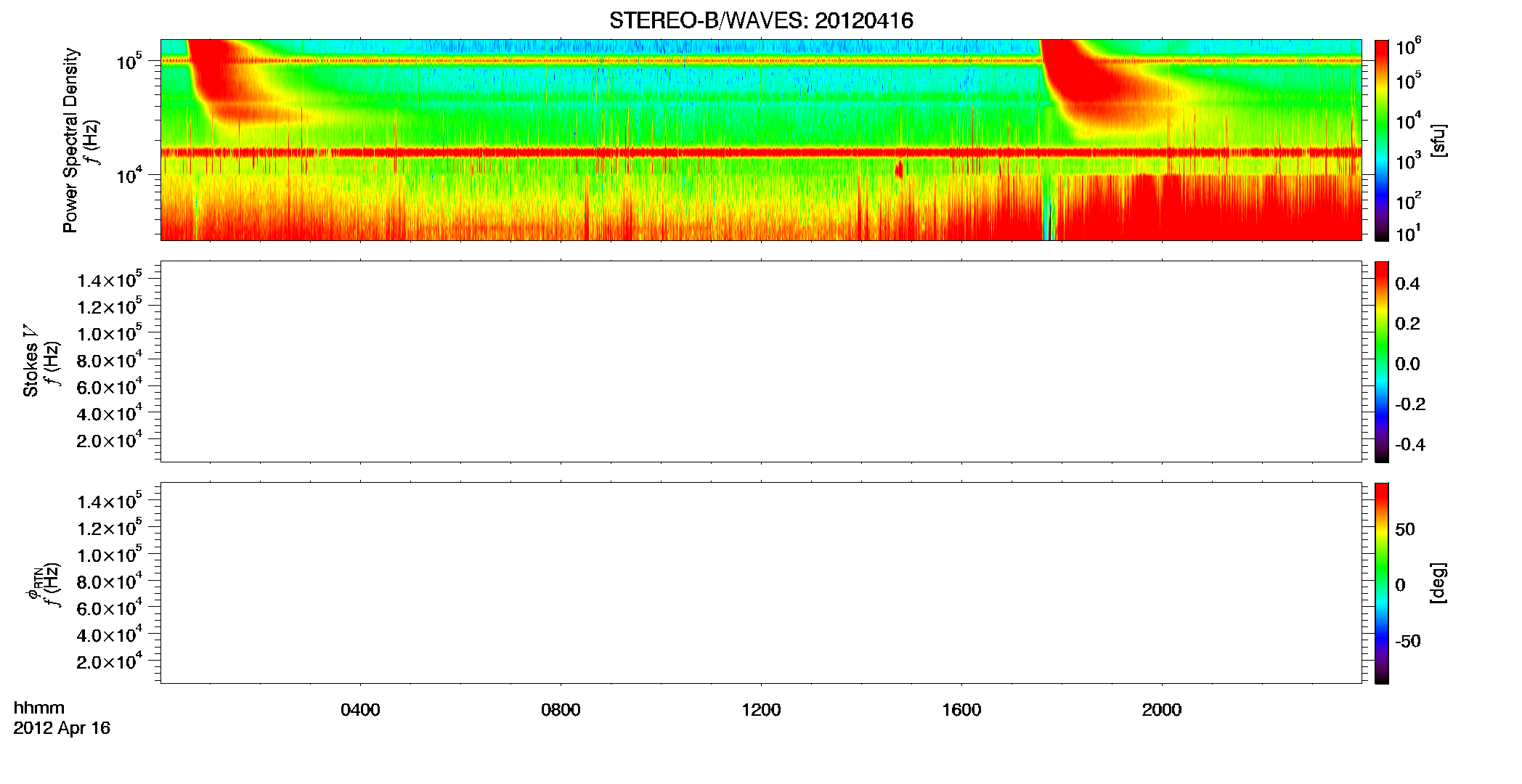Click the 2012 Apr 16 date label
1522x784 pixels.
[x=62, y=728]
